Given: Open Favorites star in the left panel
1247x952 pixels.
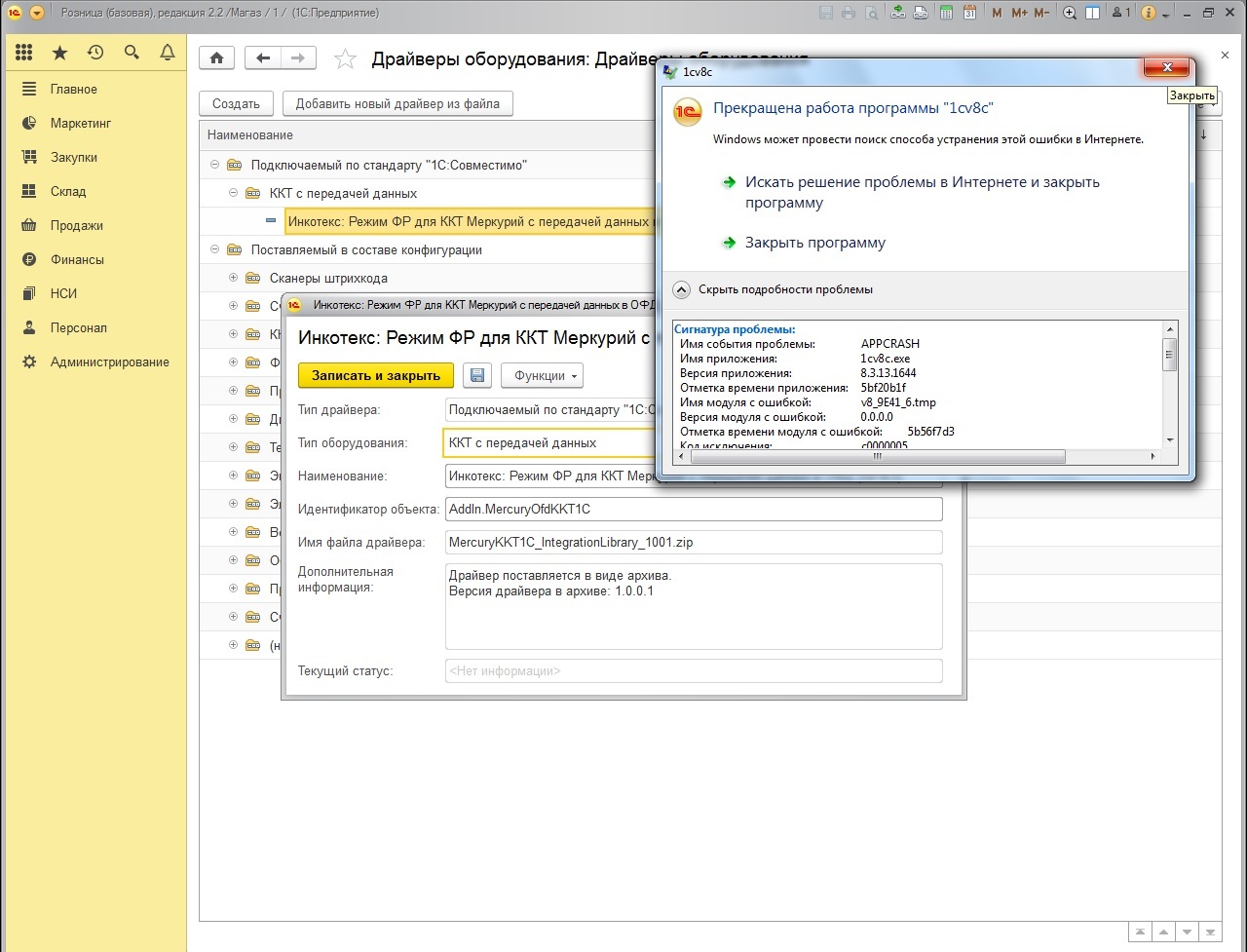Looking at the screenshot, I should click(x=59, y=53).
